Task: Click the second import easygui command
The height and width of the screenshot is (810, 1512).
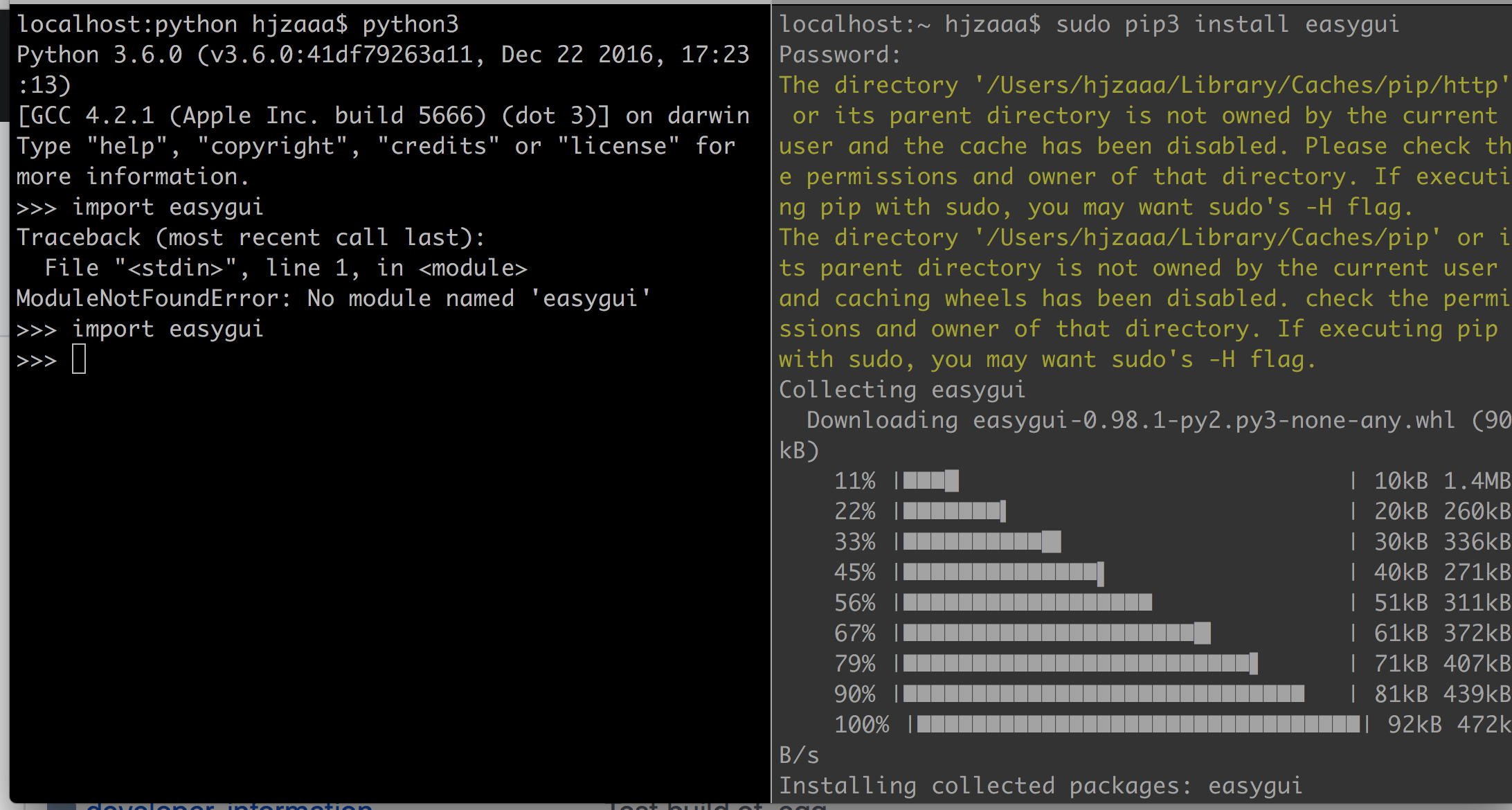Action: pyautogui.click(x=168, y=329)
